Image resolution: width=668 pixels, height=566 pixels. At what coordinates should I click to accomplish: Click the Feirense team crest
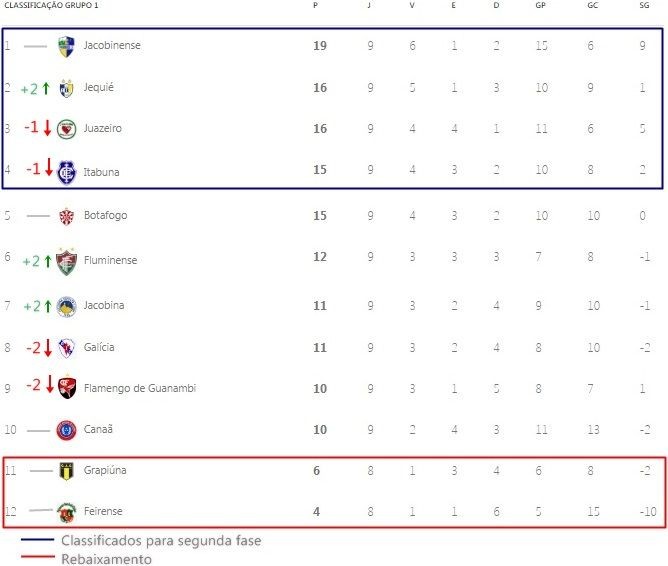tap(66, 512)
